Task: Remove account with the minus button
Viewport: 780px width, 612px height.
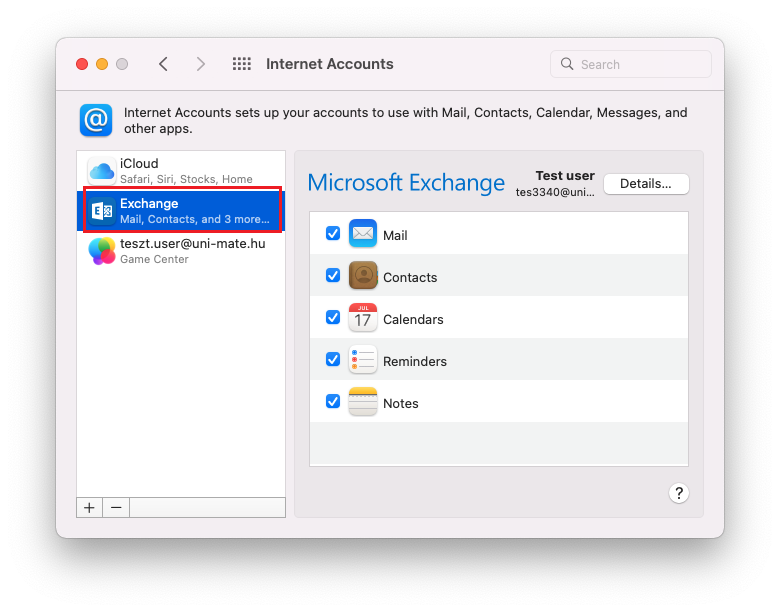Action: pos(116,508)
